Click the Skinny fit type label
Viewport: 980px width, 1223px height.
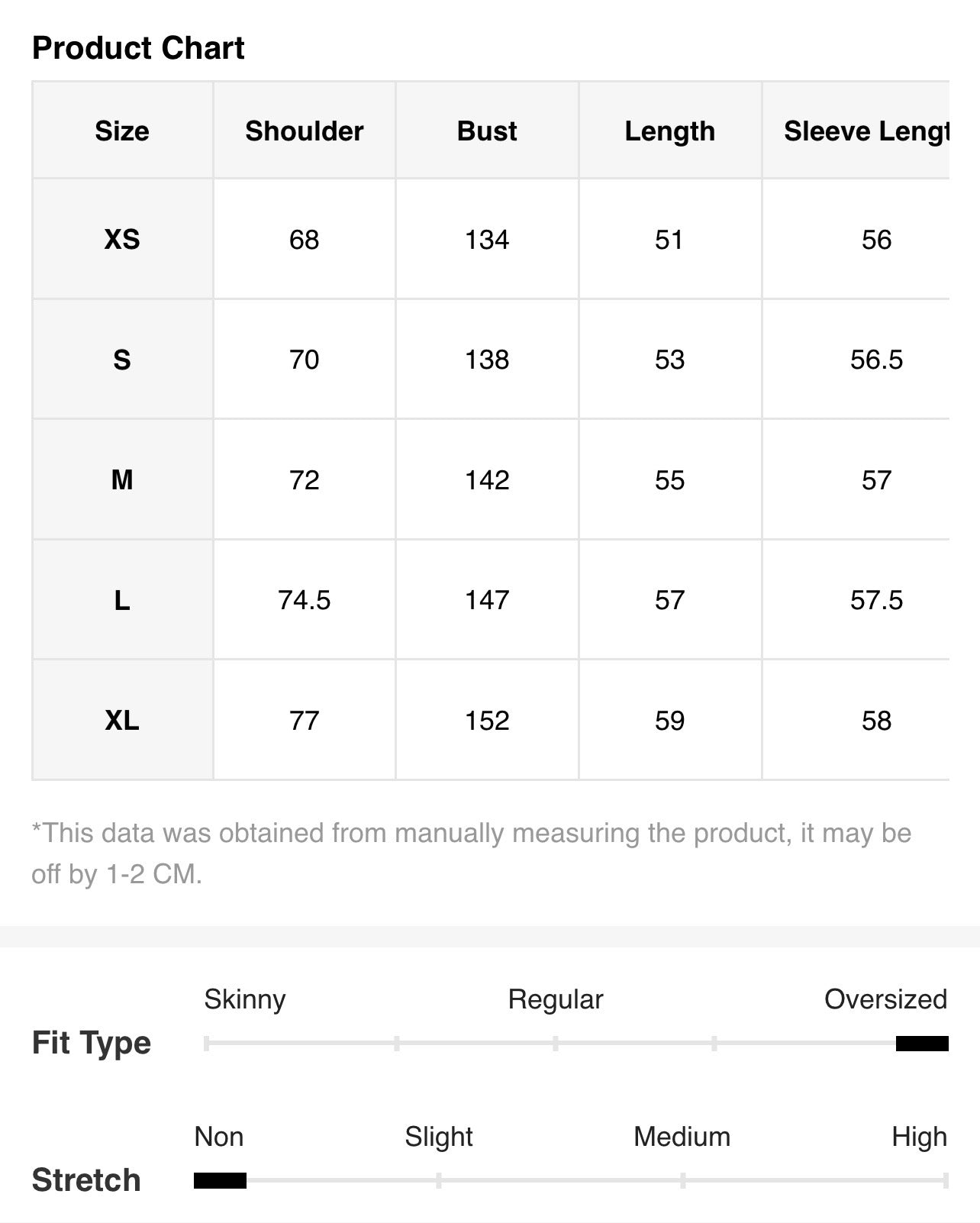click(x=245, y=999)
